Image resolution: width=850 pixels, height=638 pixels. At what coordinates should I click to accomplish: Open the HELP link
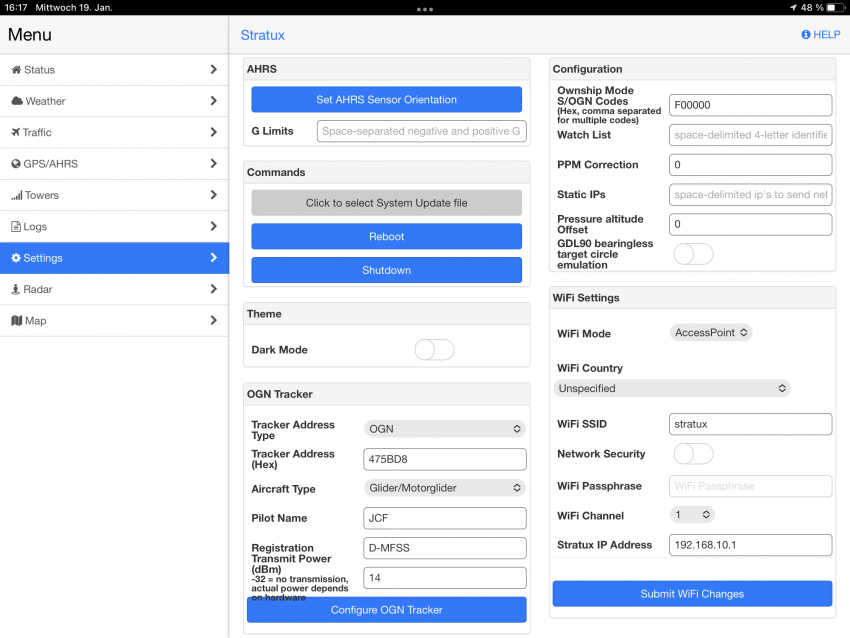coord(821,35)
